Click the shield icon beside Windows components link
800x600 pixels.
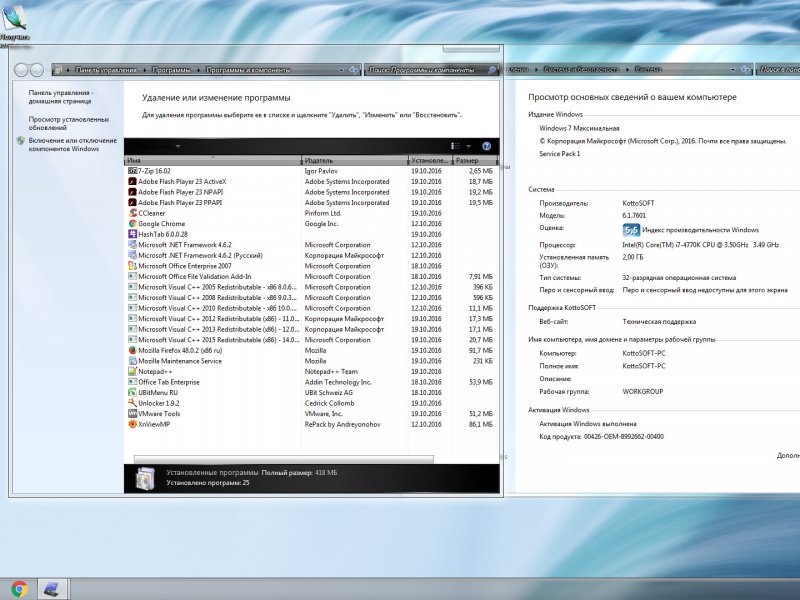[20, 140]
